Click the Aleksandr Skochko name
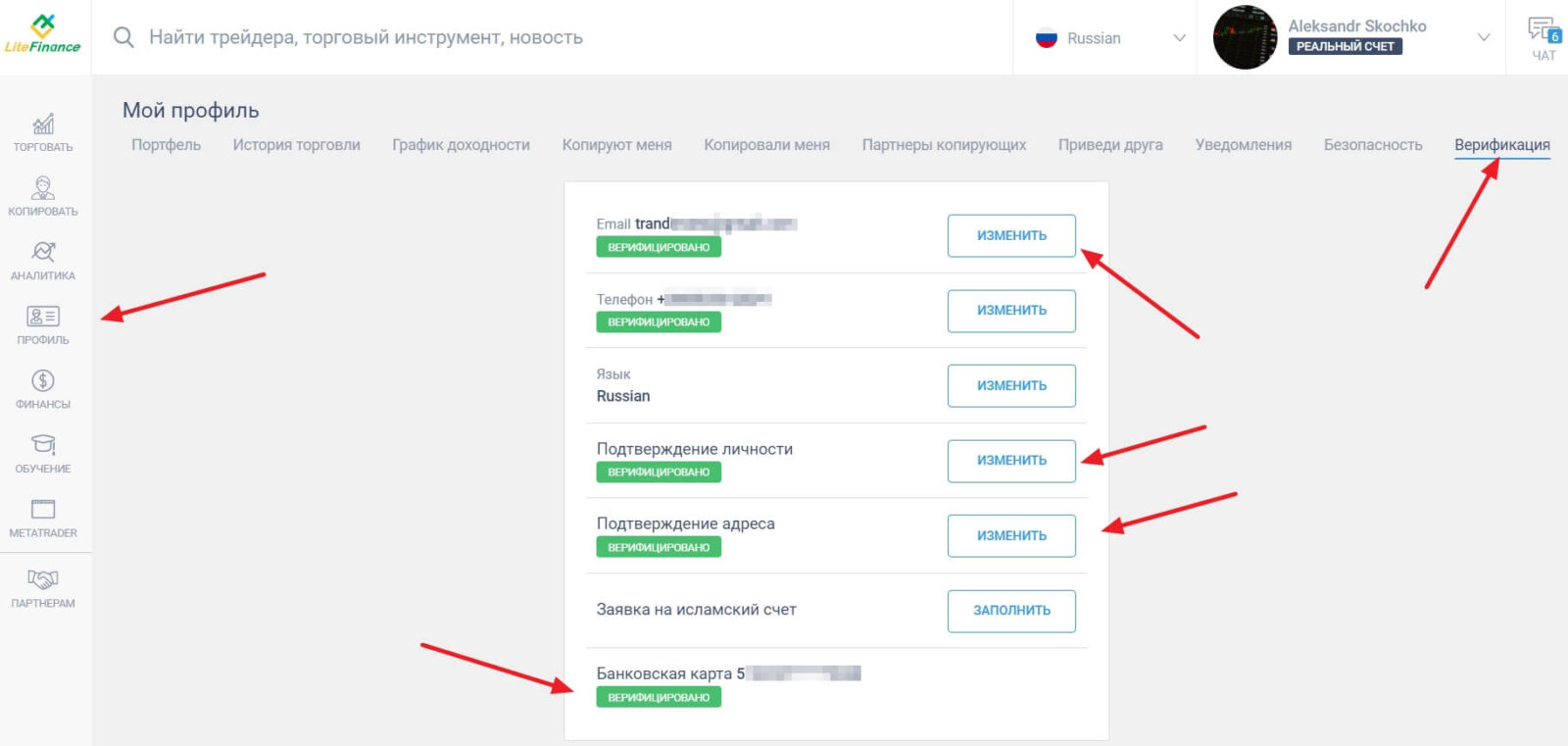 [1357, 25]
